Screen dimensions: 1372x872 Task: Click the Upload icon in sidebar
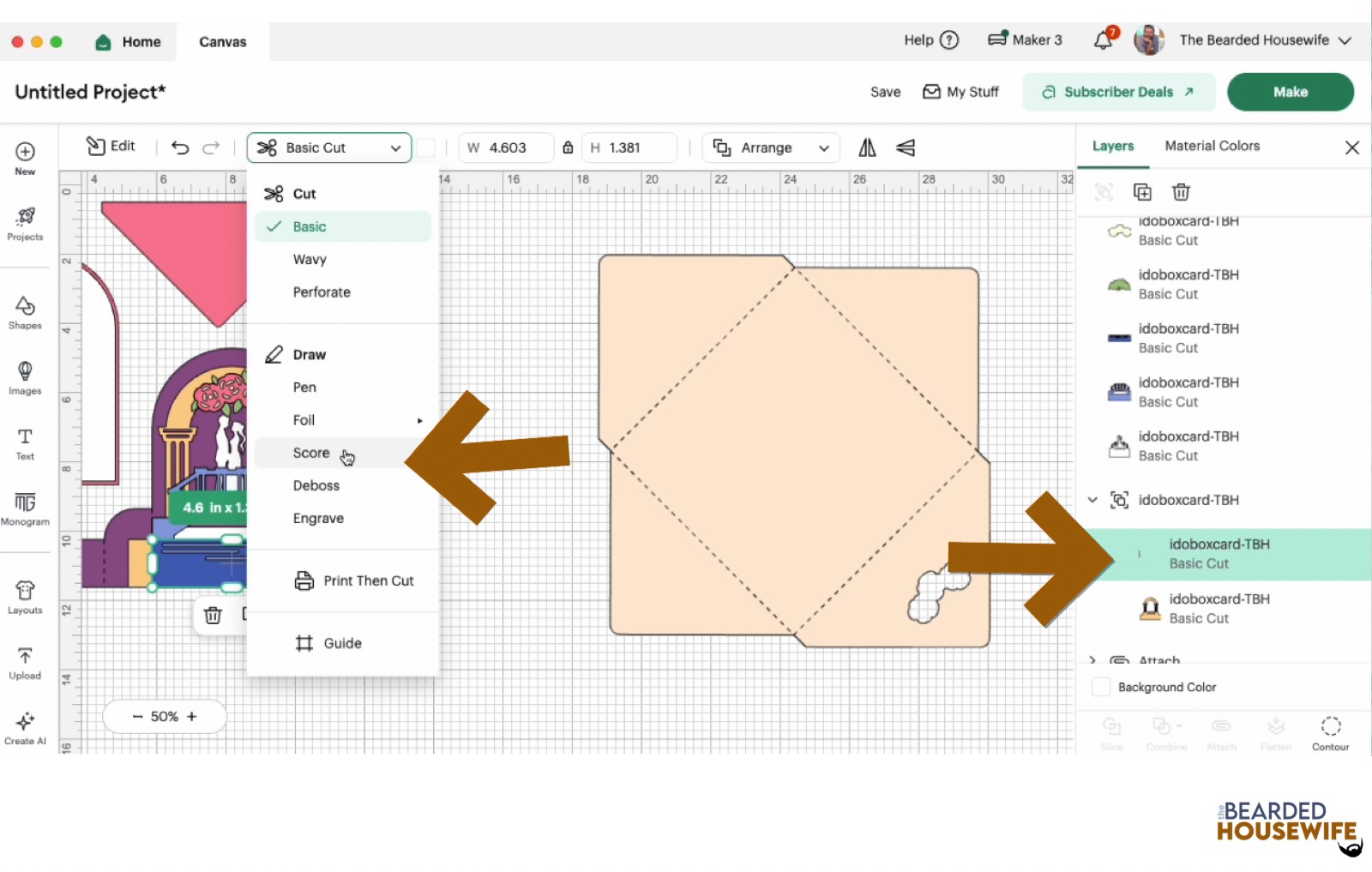coord(25,663)
